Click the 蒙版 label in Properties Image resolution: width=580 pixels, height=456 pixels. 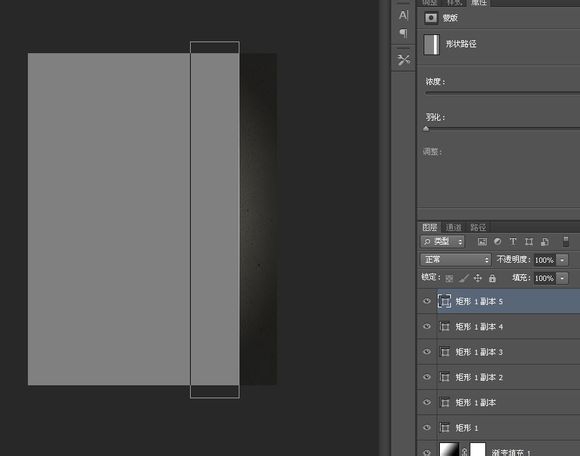450,18
